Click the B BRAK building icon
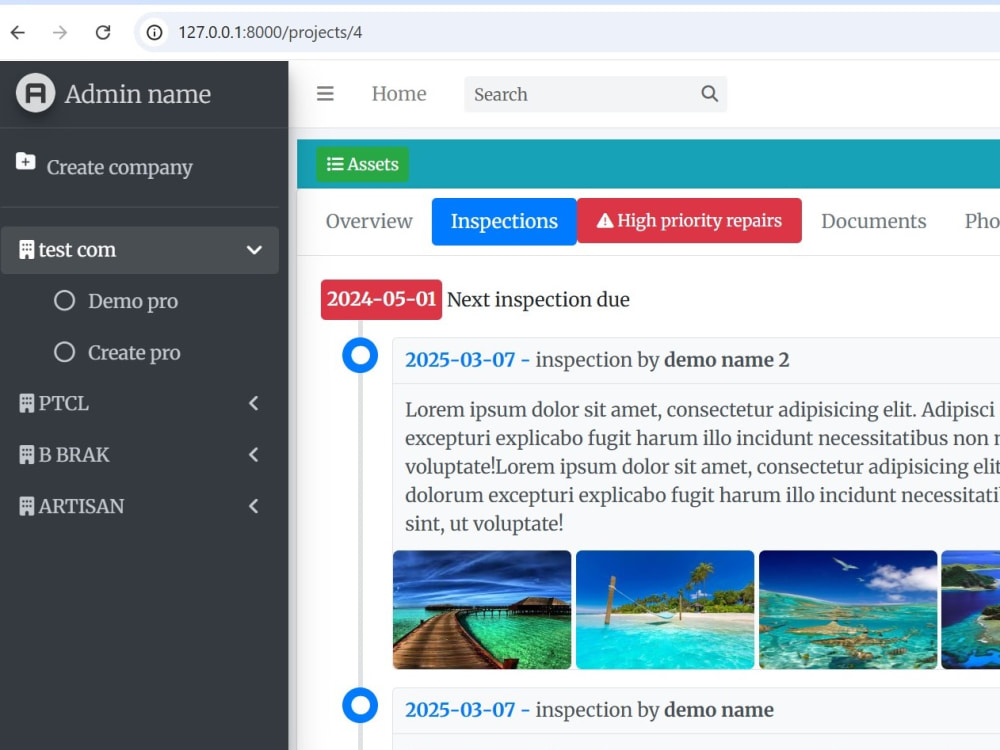The width and height of the screenshot is (1000, 750). [x=27, y=455]
